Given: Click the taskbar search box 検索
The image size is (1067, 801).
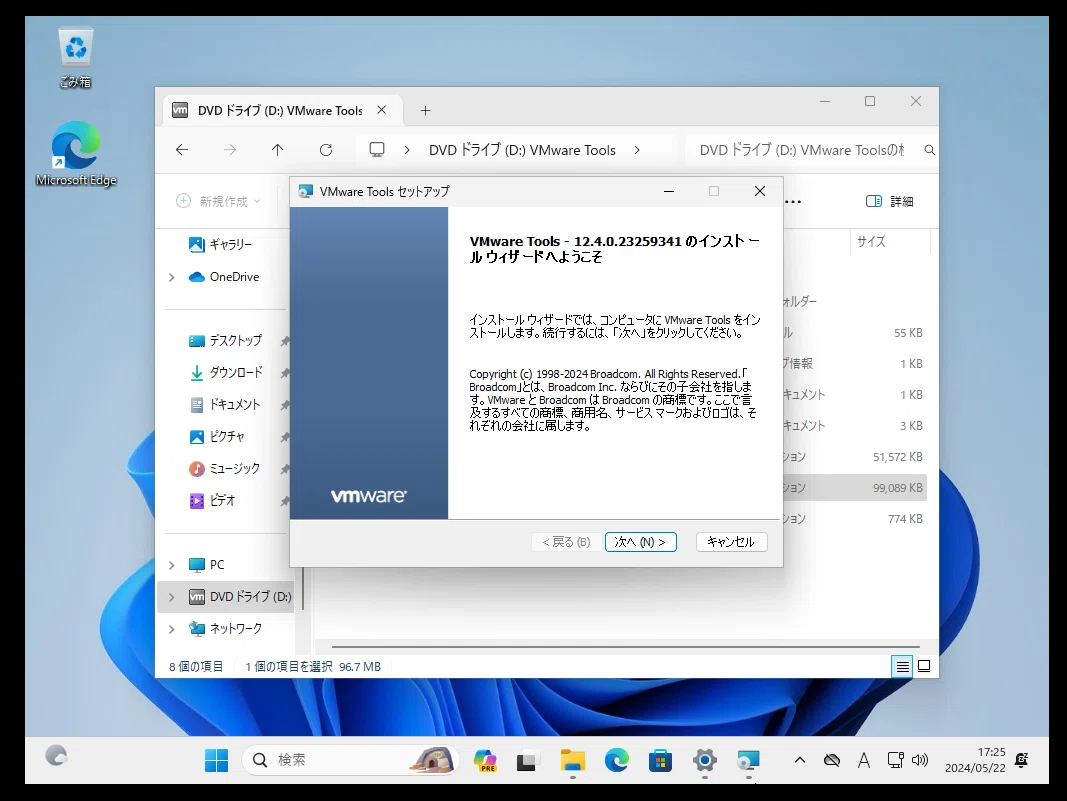Looking at the screenshot, I should click(x=351, y=760).
